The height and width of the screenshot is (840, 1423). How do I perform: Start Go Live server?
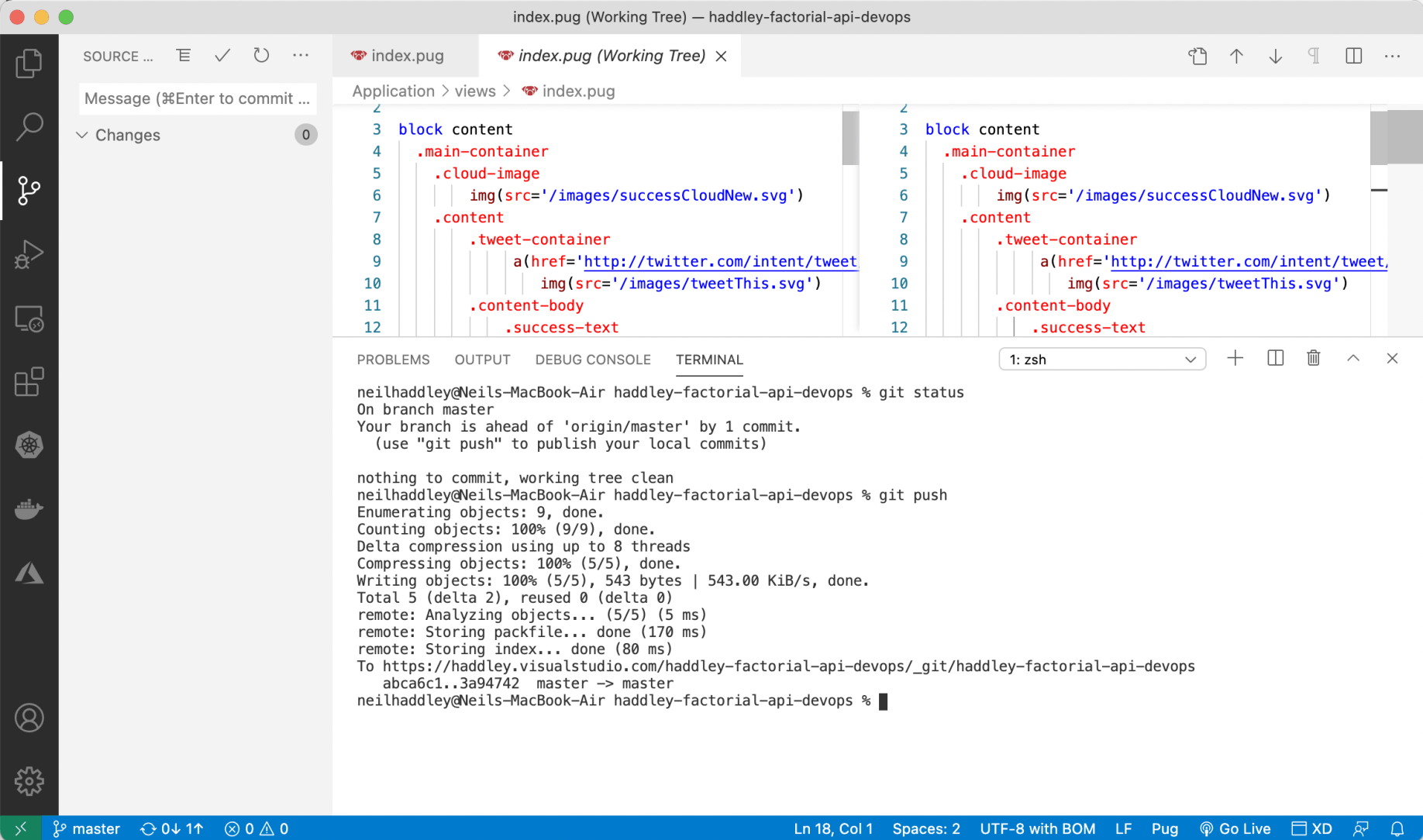tap(1235, 828)
